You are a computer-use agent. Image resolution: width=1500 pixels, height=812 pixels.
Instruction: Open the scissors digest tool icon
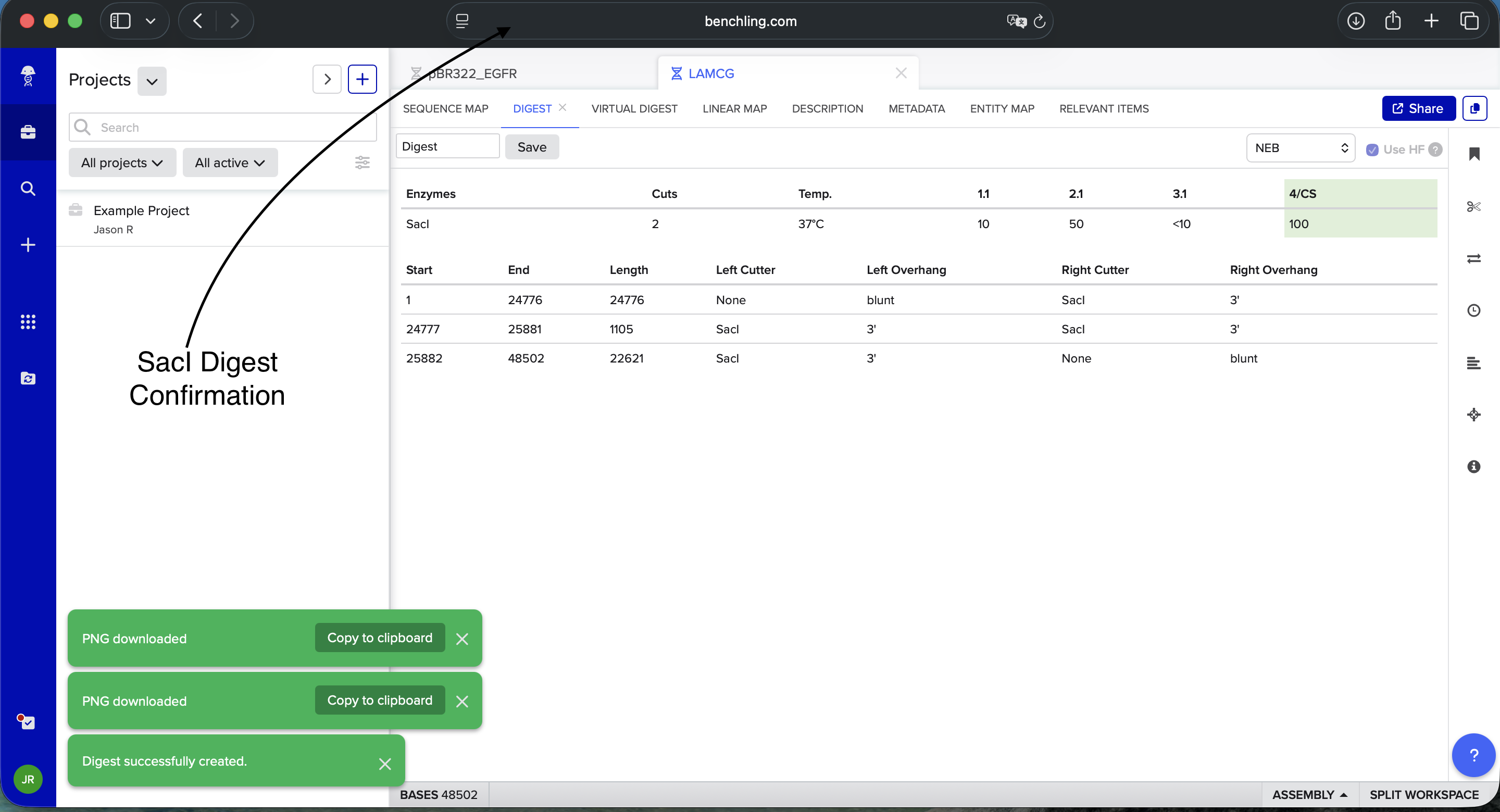click(x=1473, y=207)
